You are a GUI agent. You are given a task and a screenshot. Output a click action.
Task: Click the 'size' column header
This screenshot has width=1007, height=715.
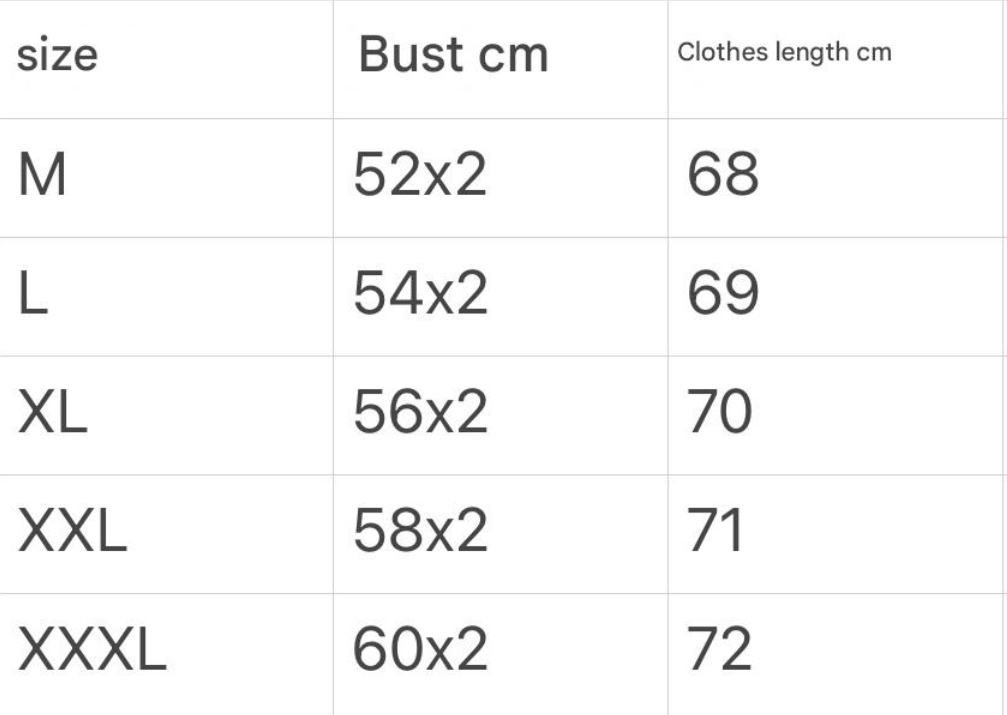pos(57,54)
